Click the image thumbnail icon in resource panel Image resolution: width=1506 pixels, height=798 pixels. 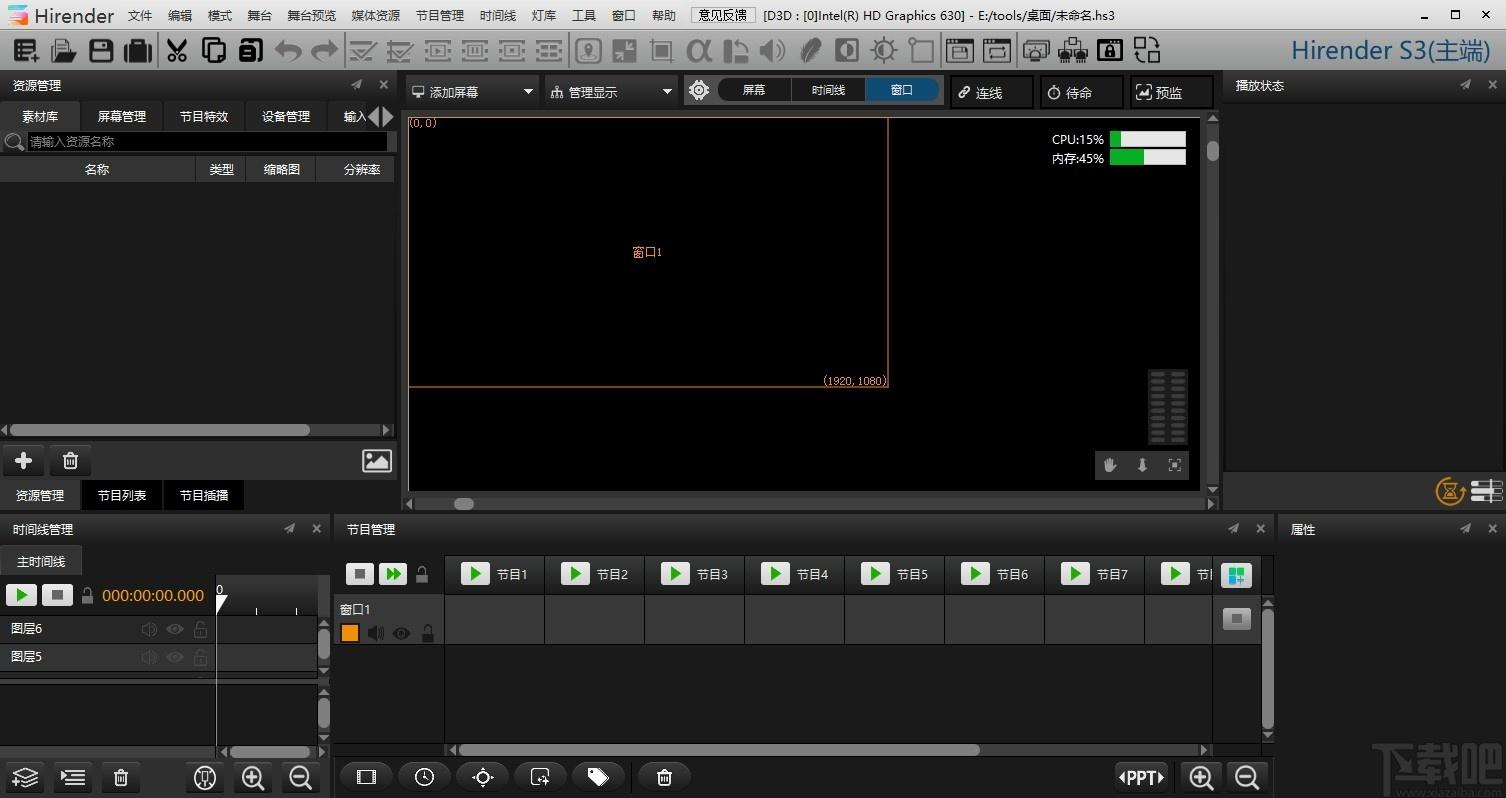click(x=376, y=461)
